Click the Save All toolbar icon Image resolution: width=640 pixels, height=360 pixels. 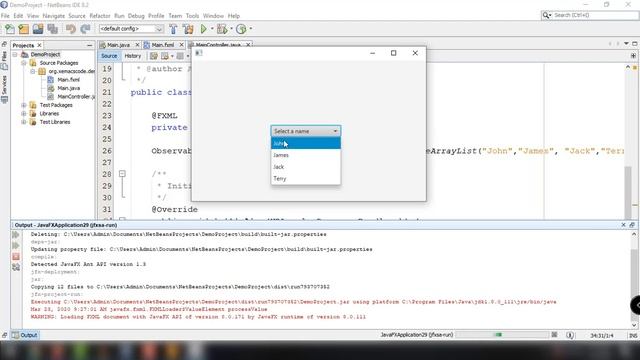click(52, 29)
